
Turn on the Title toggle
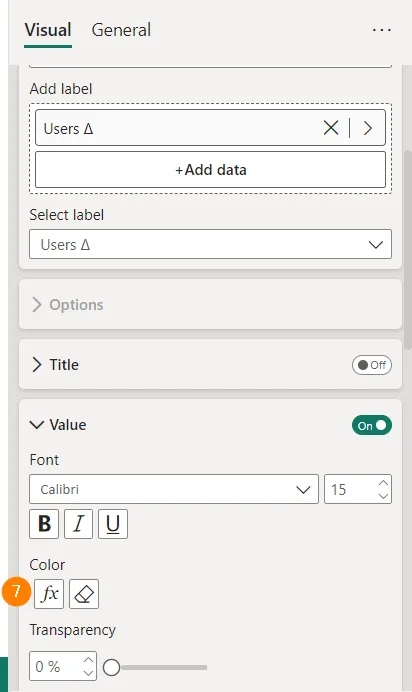click(x=371, y=365)
